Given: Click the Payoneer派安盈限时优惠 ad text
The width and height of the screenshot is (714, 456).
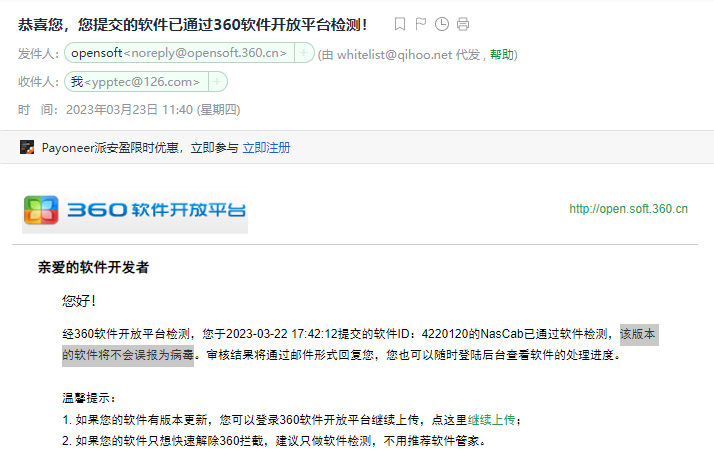Looking at the screenshot, I should [139, 148].
